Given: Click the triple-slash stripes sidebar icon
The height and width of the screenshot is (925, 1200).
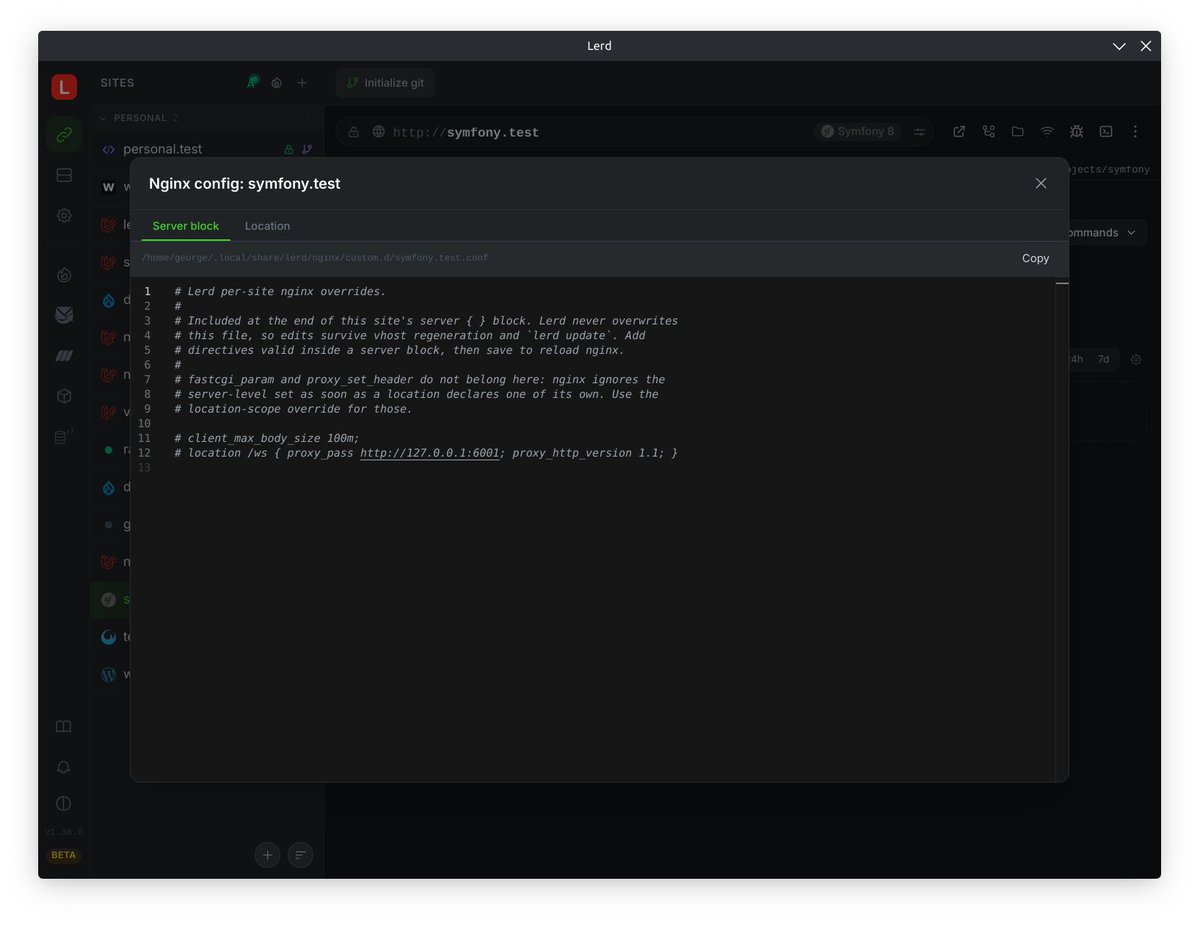Looking at the screenshot, I should (64, 356).
